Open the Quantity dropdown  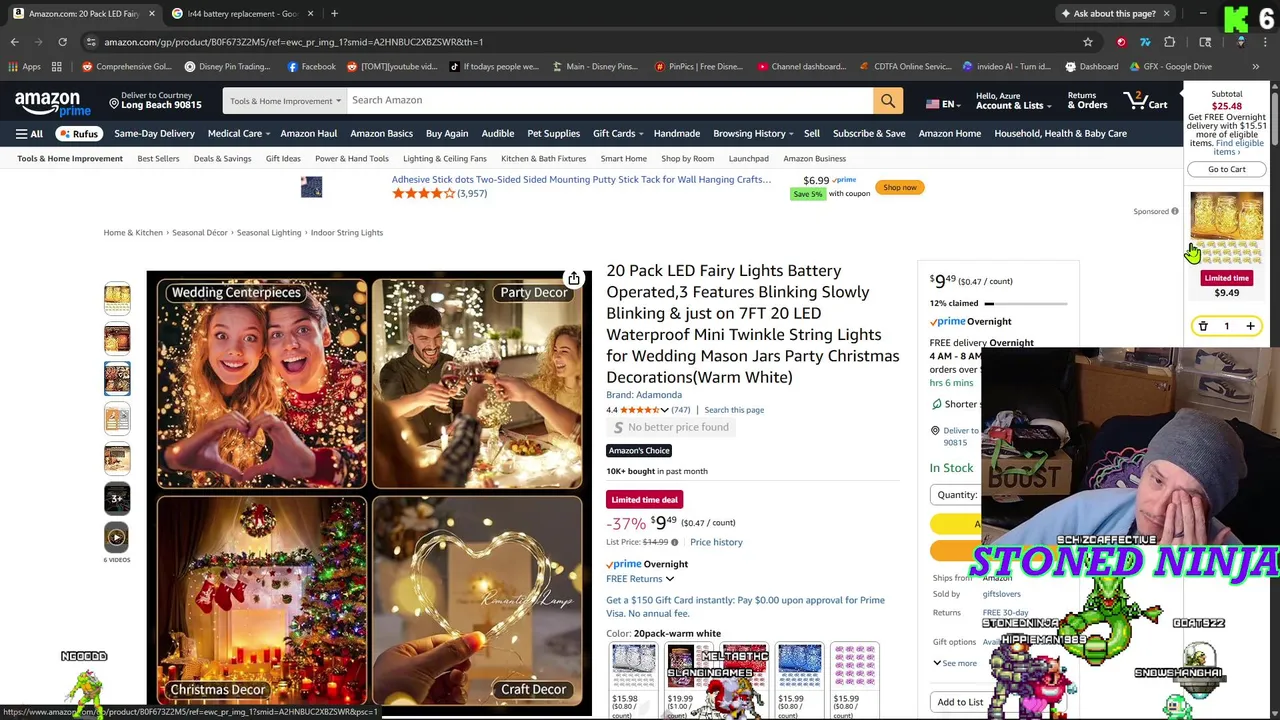click(x=957, y=495)
